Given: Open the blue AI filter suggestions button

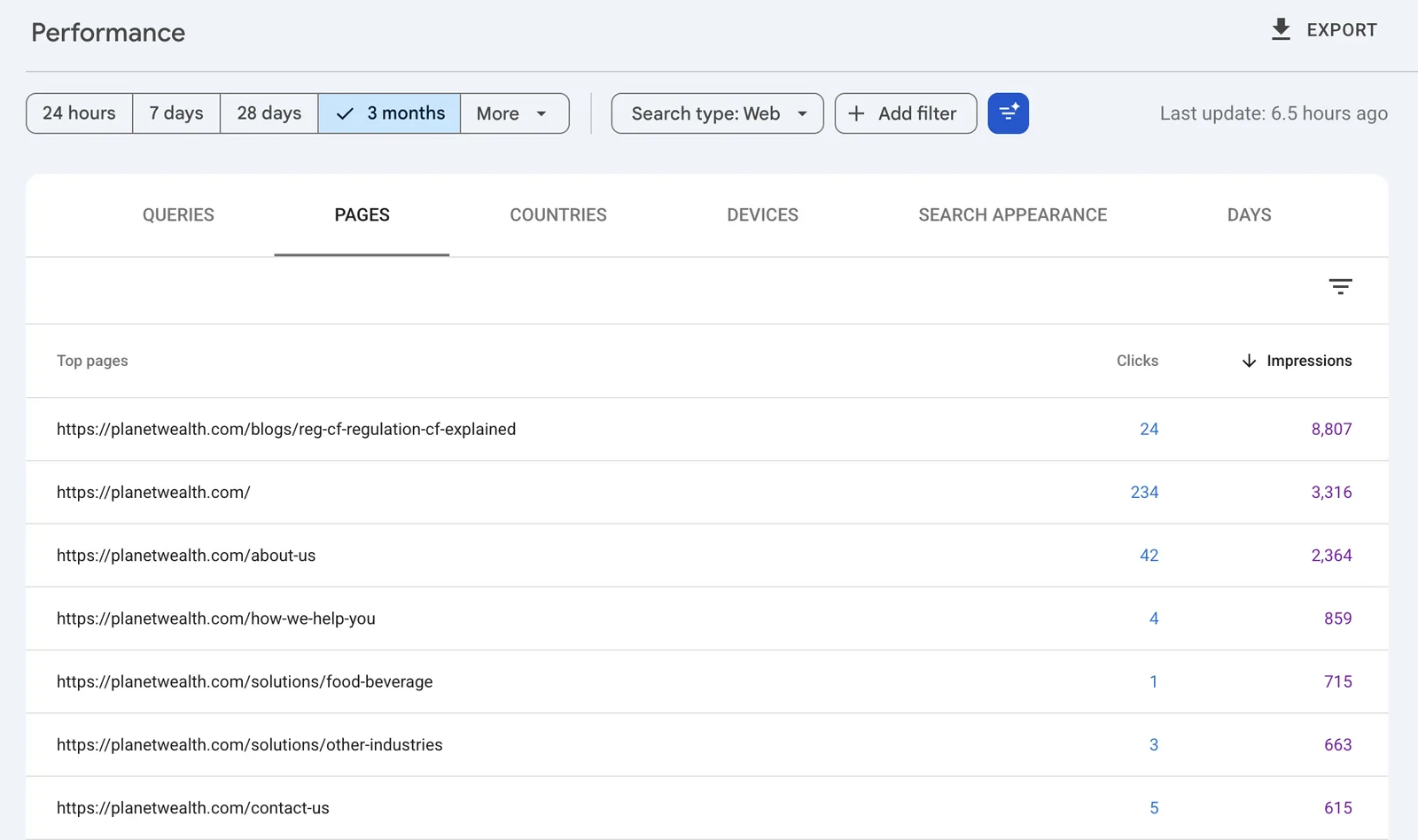Looking at the screenshot, I should pos(1009,113).
